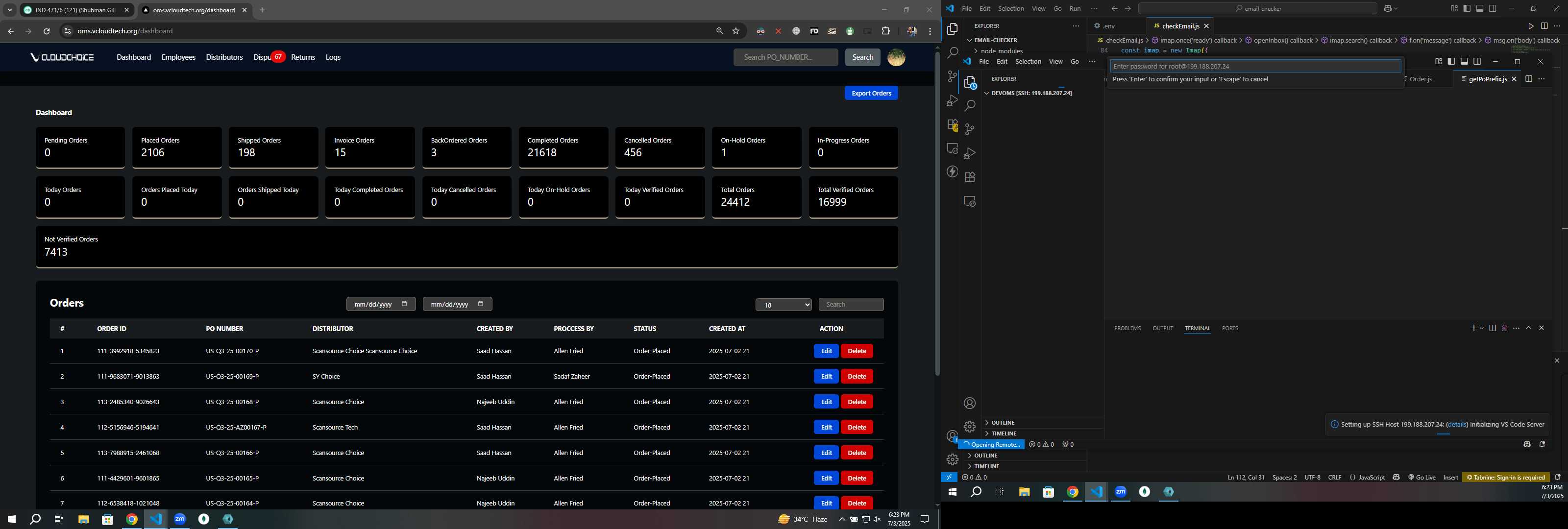Open details link in SSH setup notification
The width and height of the screenshot is (1568, 529).
pos(1457,425)
